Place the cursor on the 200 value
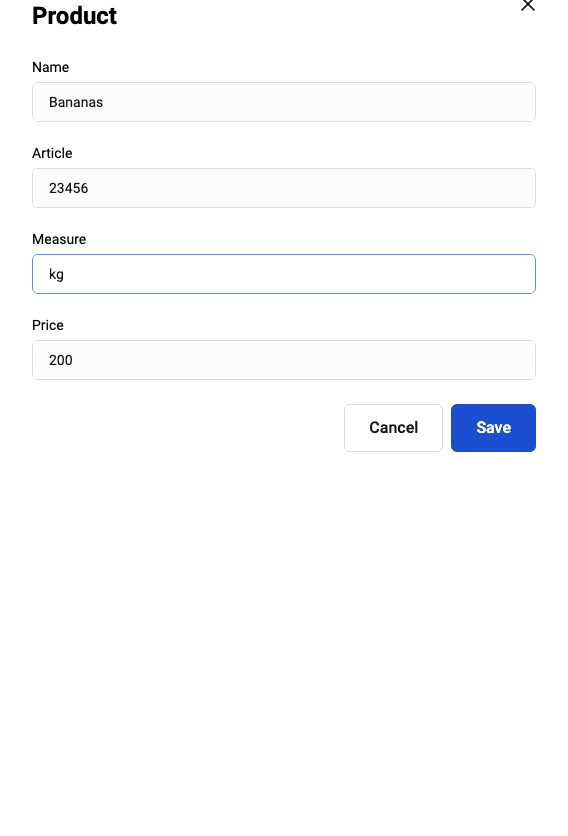The image size is (568, 836). tap(61, 360)
